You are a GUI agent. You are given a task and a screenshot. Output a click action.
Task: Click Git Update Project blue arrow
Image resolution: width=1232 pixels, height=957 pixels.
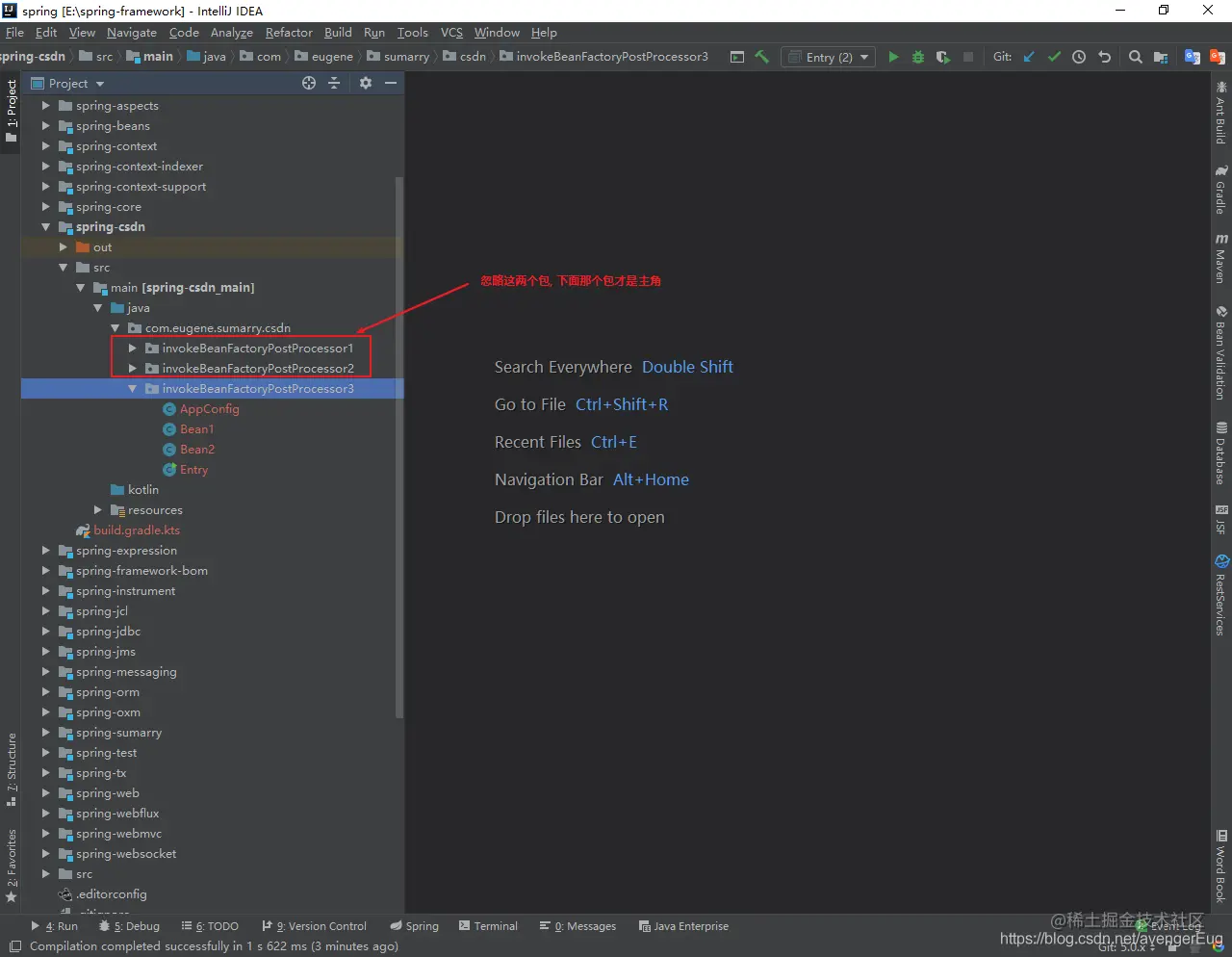pyautogui.click(x=1029, y=57)
